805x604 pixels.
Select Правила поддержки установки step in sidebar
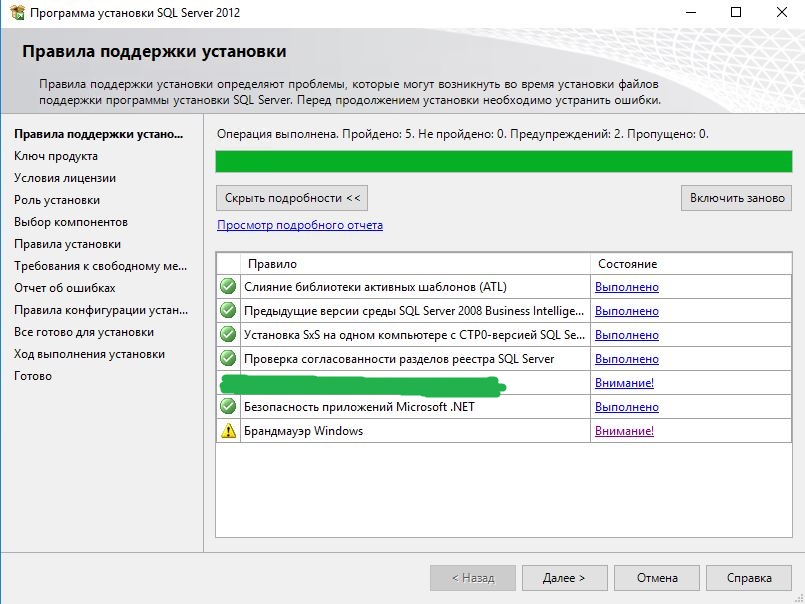tap(99, 134)
